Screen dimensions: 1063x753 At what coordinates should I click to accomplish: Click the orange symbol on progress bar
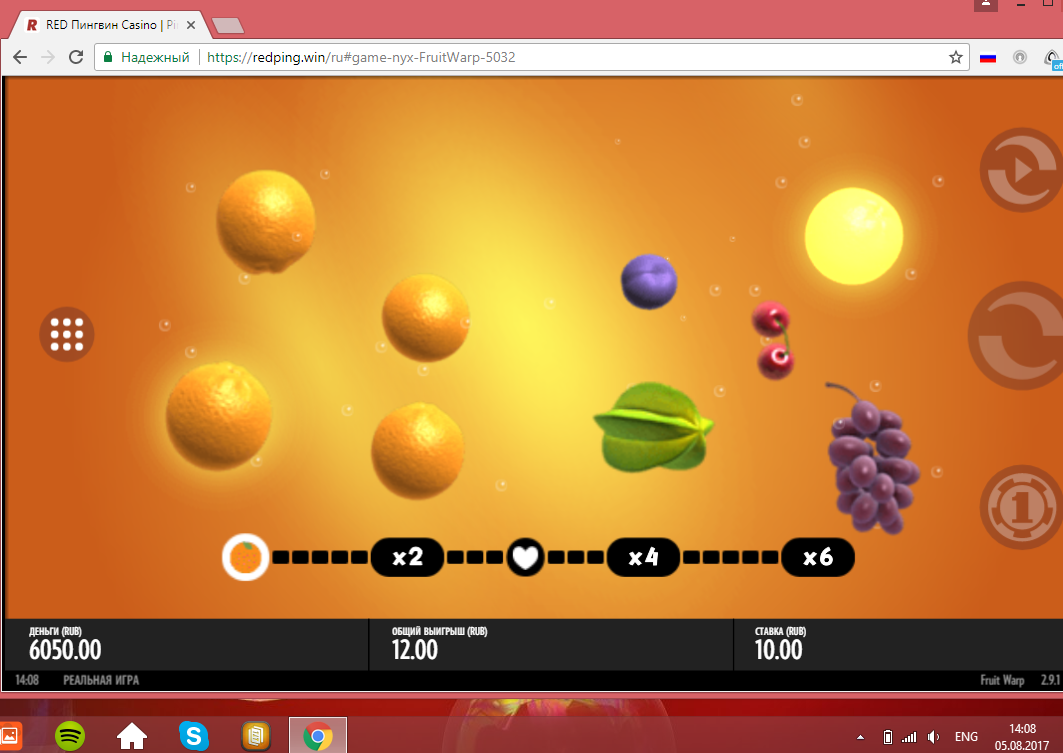(245, 557)
